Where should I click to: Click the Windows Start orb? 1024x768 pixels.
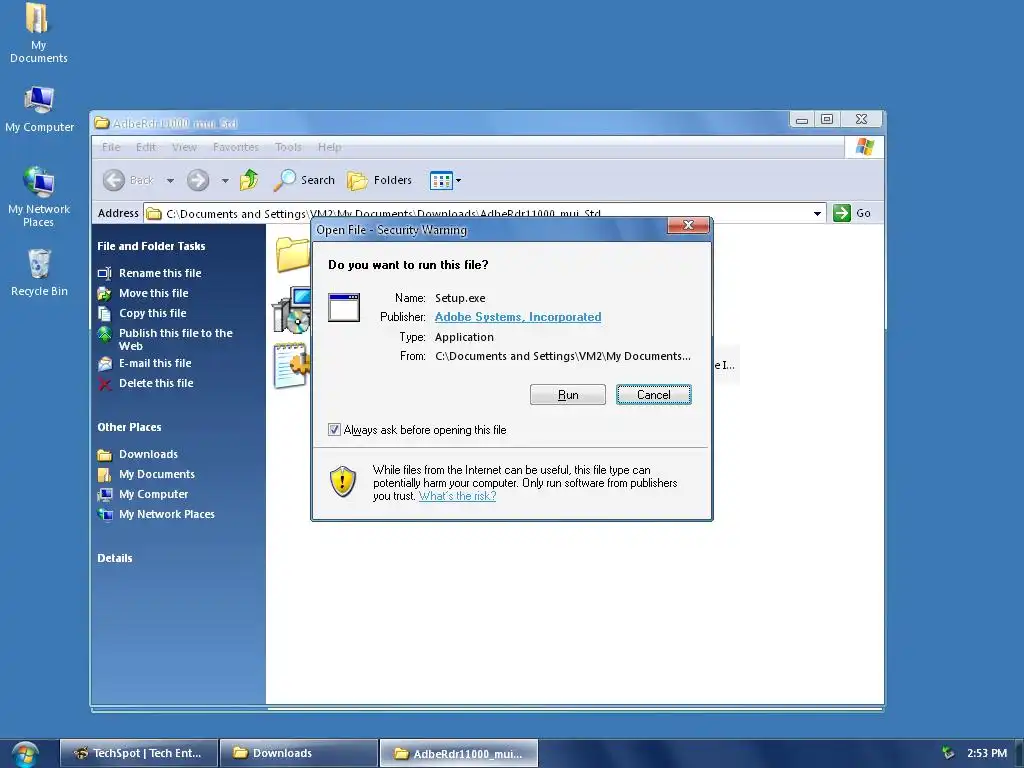[x=24, y=754]
